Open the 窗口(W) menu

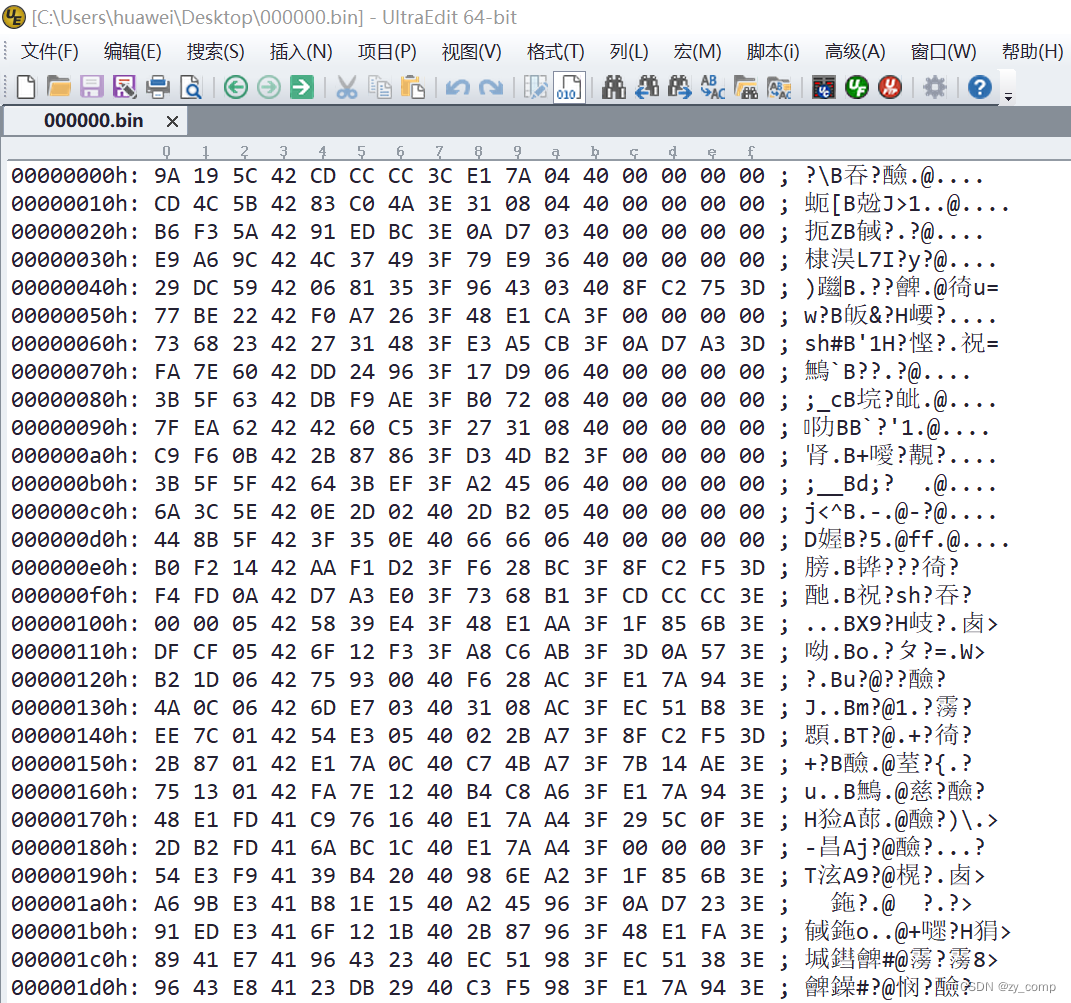click(943, 51)
